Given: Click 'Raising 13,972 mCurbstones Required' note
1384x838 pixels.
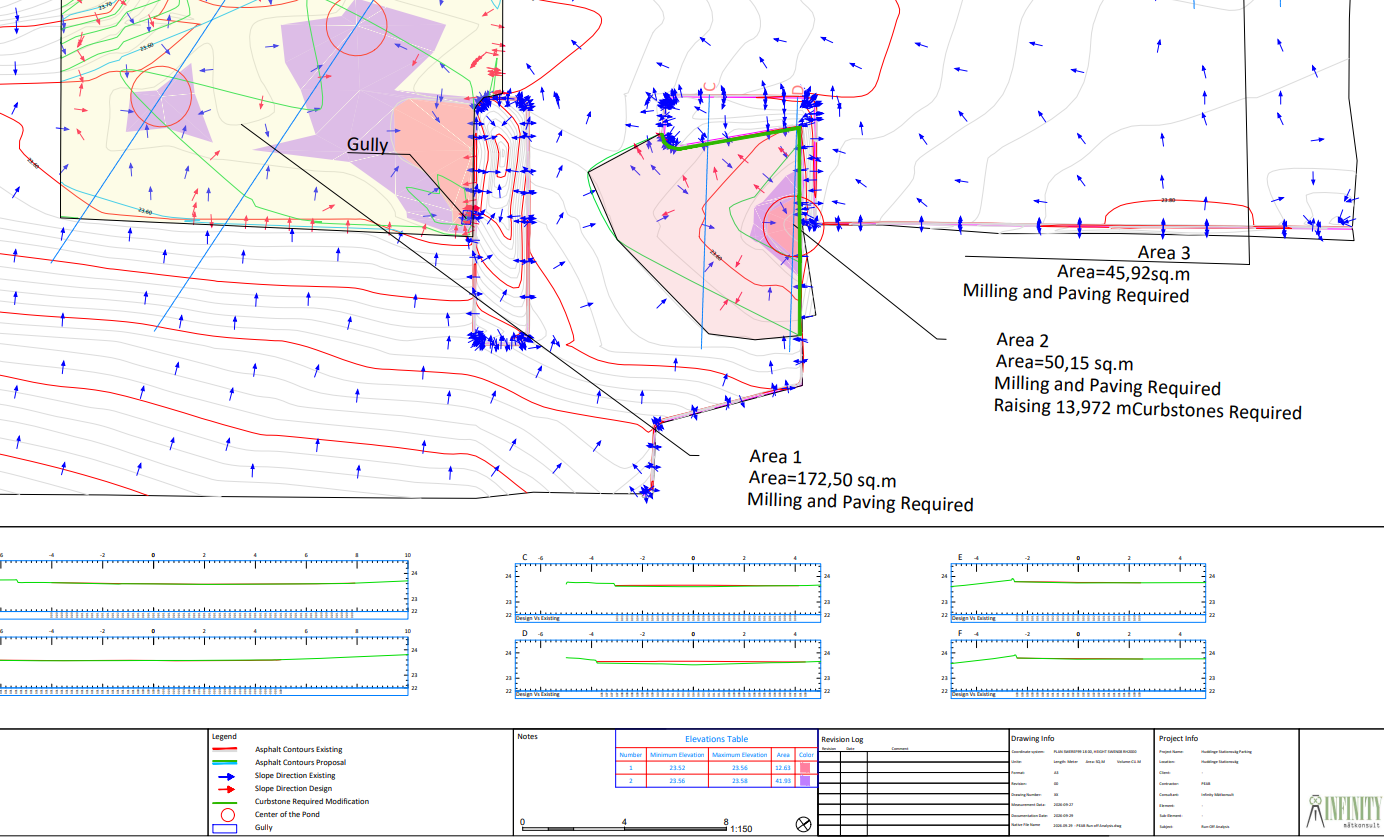Looking at the screenshot, I should tap(1148, 408).
